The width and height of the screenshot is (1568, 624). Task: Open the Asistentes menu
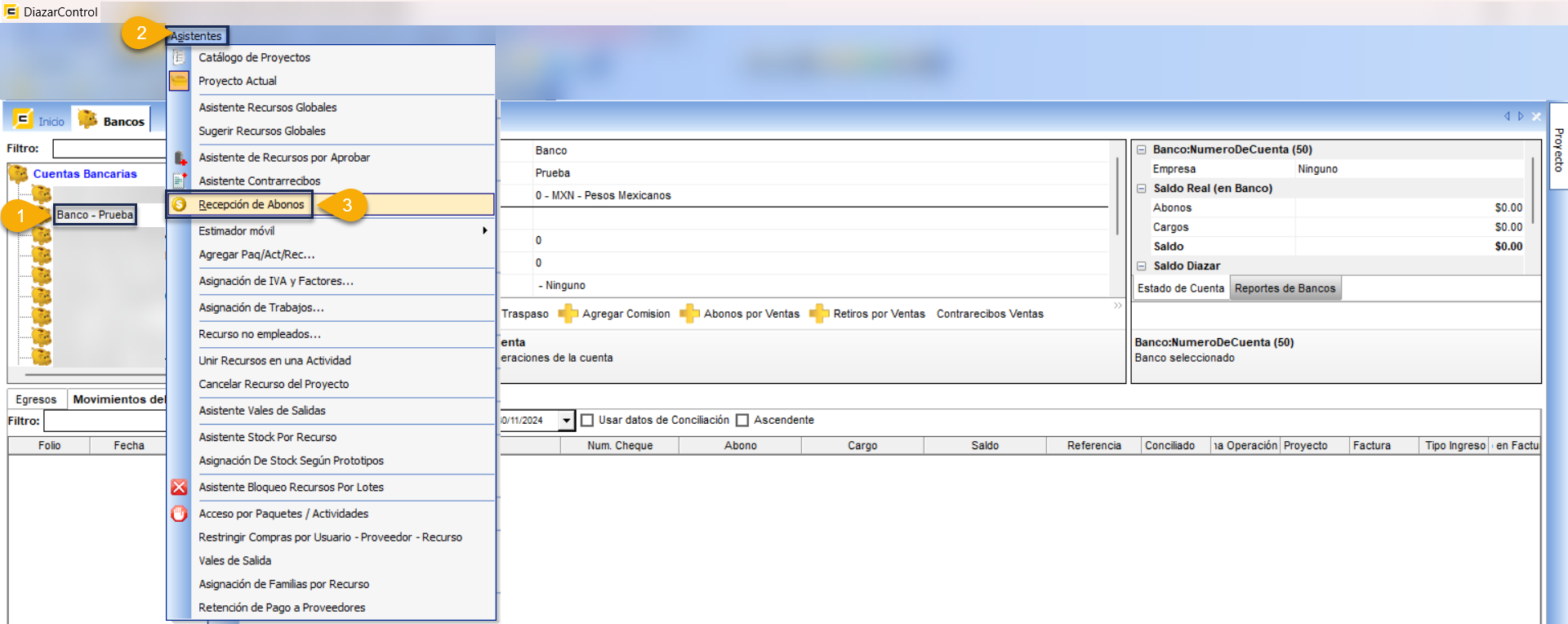coord(196,36)
